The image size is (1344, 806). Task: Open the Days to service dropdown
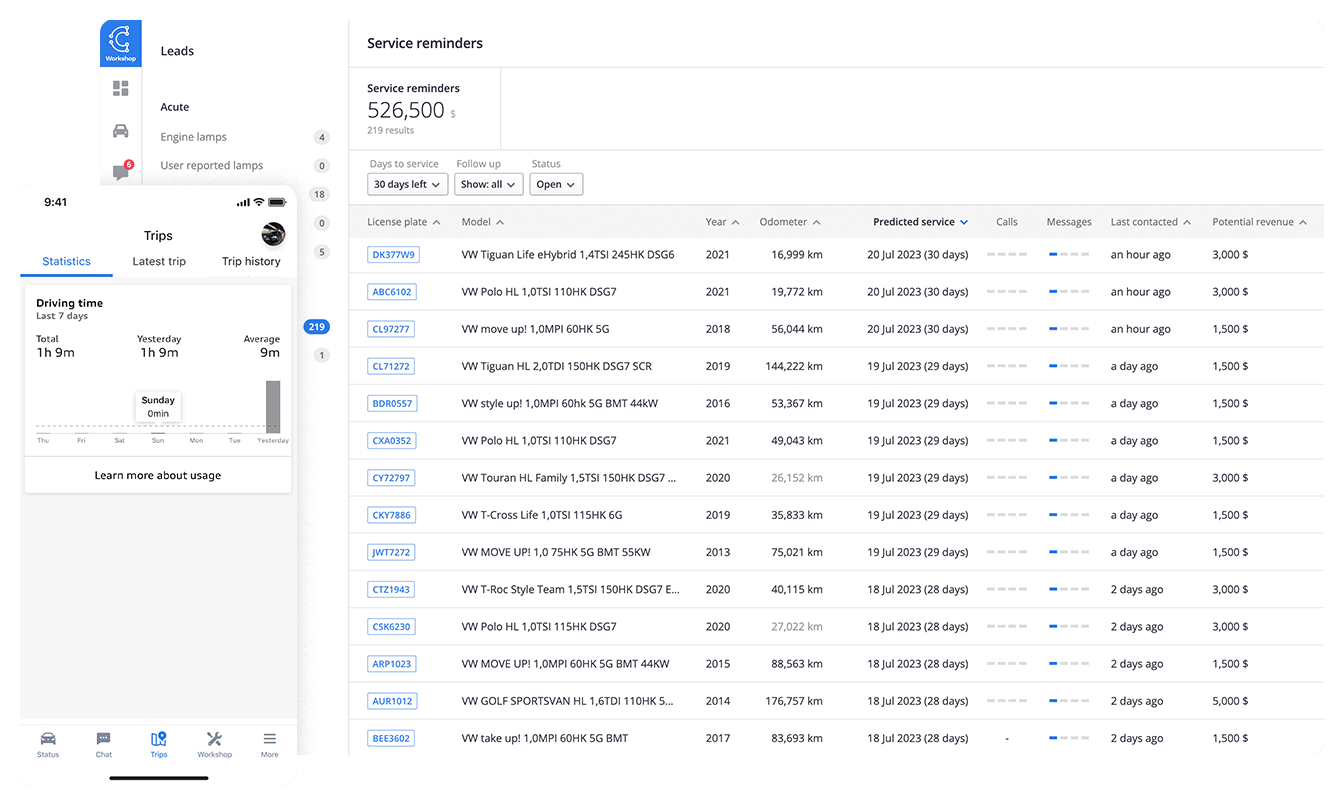(407, 185)
